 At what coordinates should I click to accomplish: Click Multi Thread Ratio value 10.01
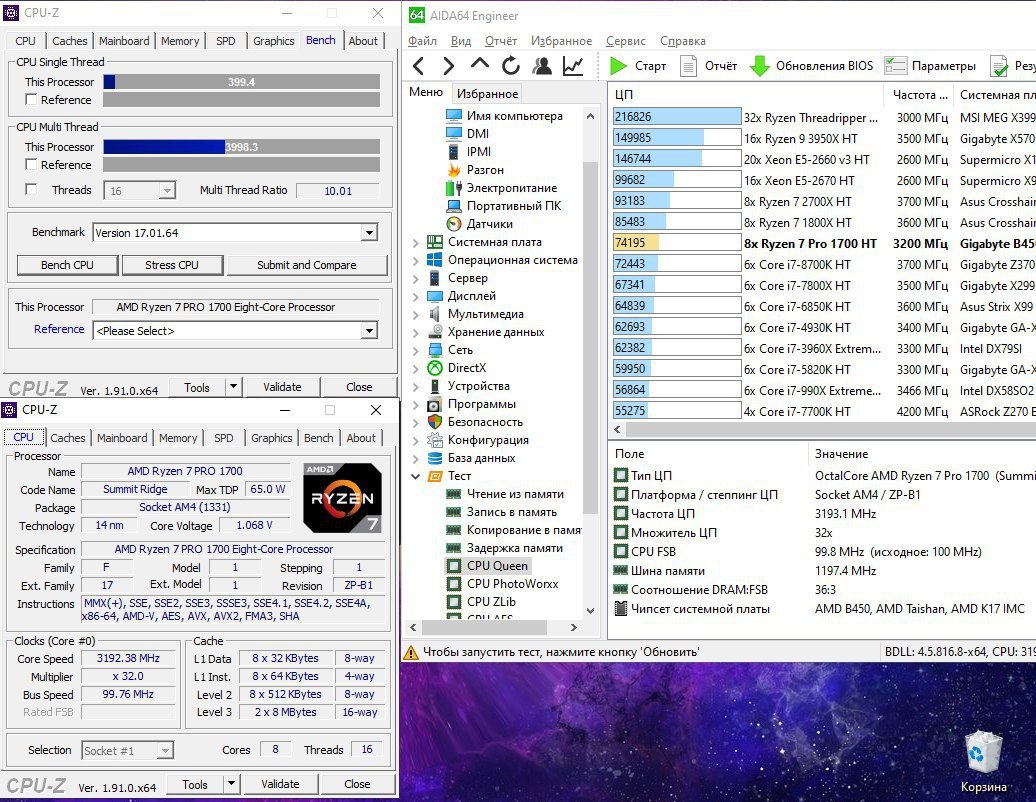click(x=338, y=191)
